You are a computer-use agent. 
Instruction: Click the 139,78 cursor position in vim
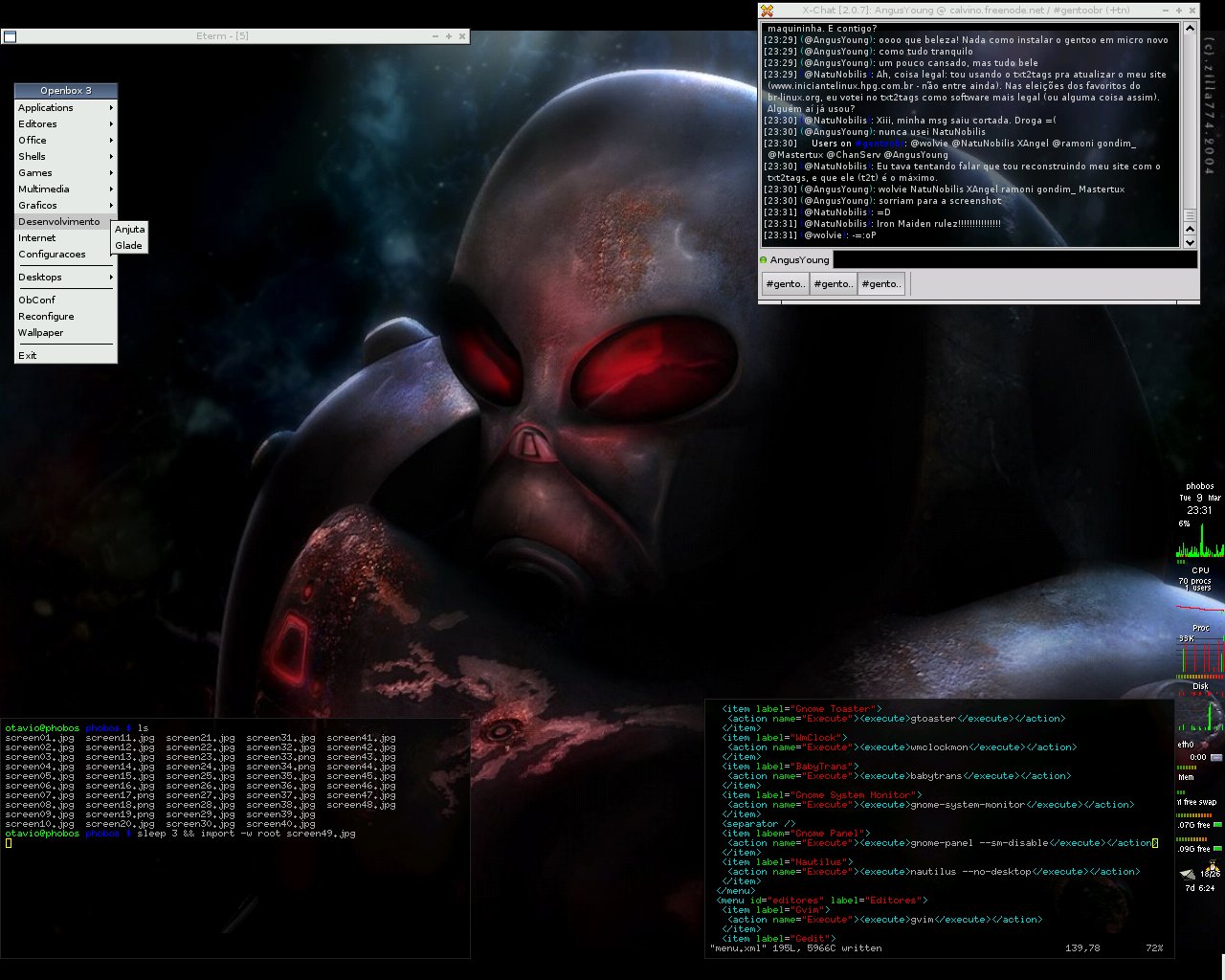tap(1082, 948)
